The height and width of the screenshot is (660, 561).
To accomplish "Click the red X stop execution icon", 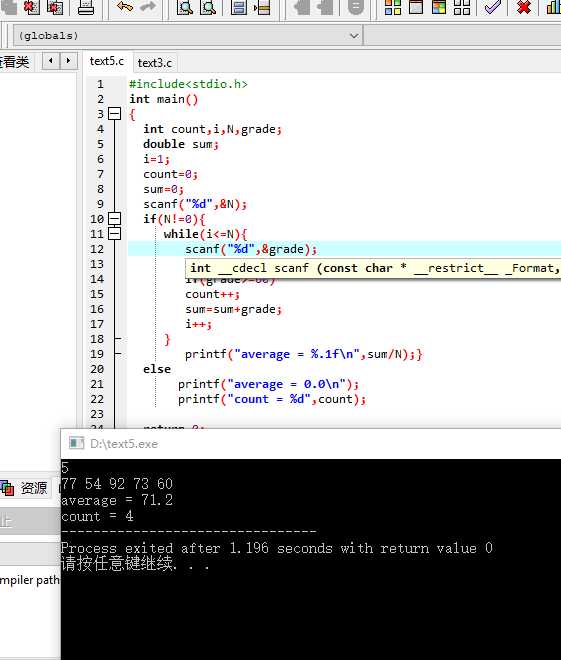I will coord(524,7).
